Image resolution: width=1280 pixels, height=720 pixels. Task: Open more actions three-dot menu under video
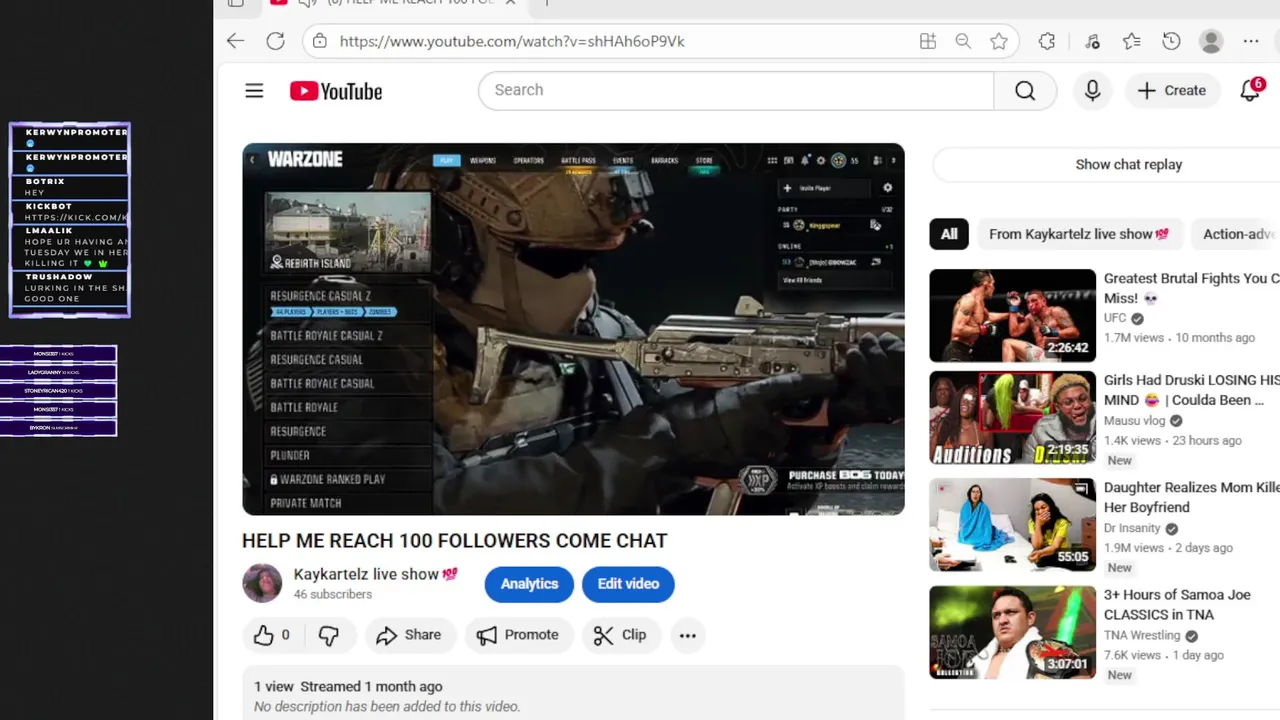pyautogui.click(x=688, y=635)
